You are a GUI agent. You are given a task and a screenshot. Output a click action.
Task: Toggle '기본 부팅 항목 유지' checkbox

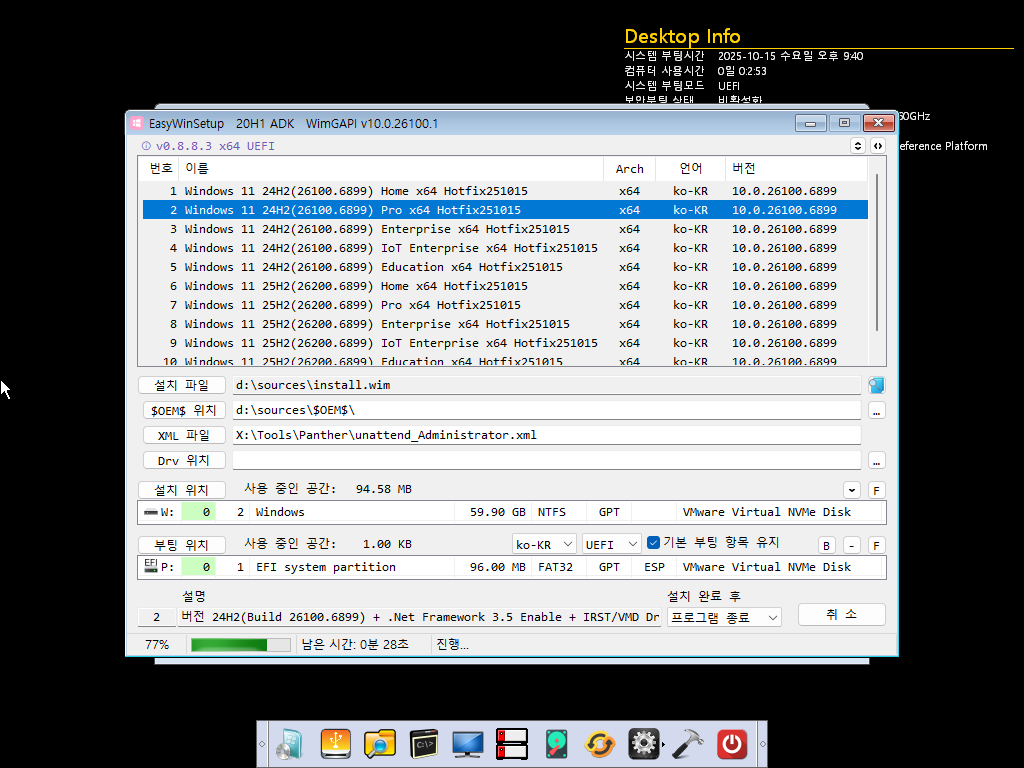coord(653,542)
